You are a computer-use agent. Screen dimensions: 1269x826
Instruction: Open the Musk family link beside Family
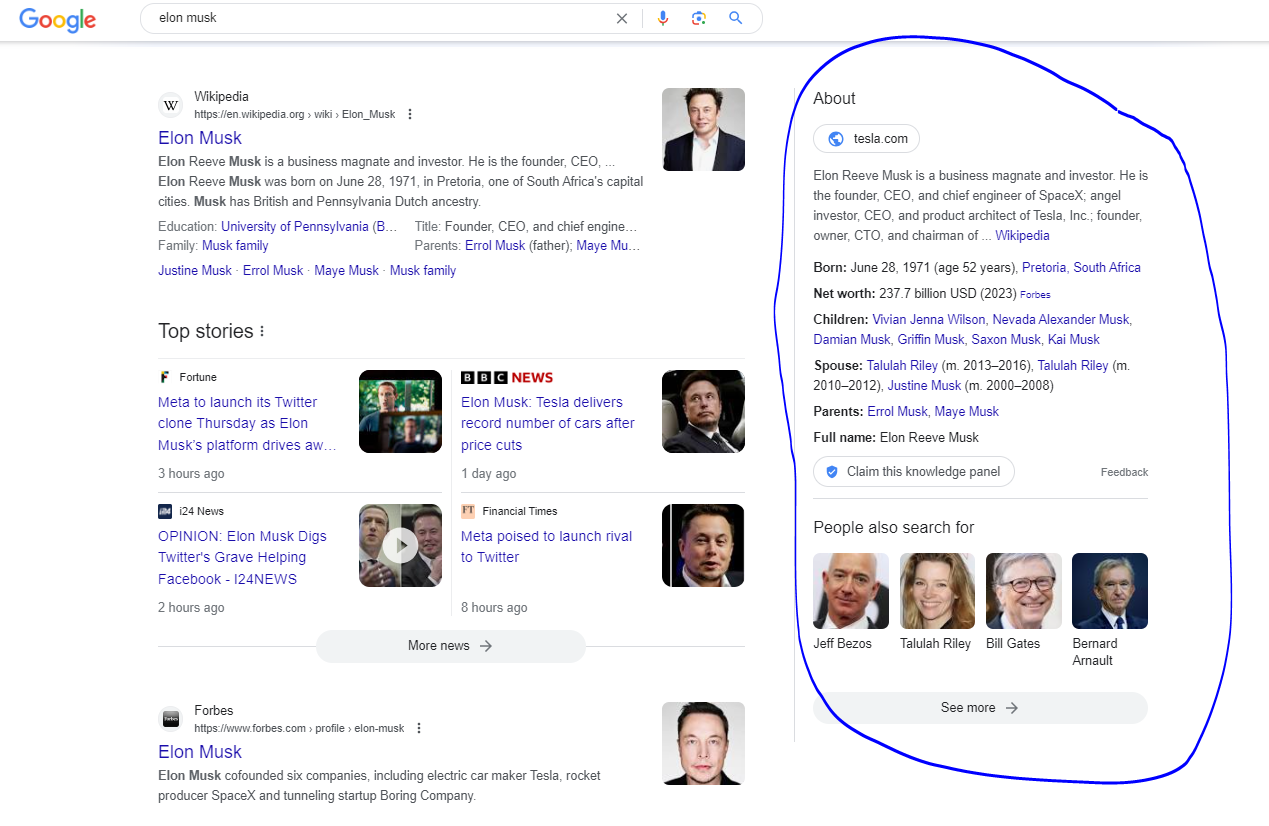(x=235, y=245)
